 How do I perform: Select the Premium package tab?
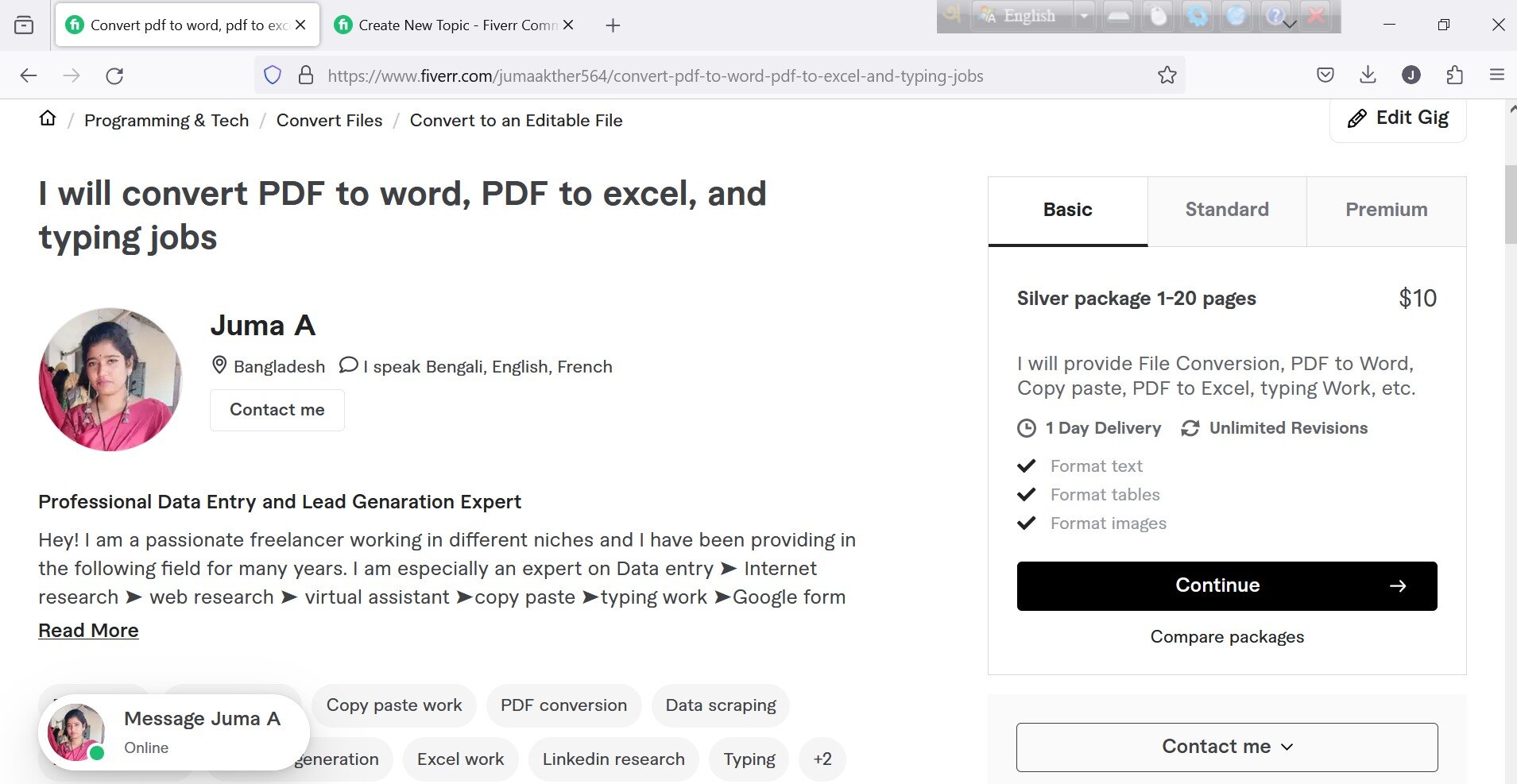[x=1386, y=210]
